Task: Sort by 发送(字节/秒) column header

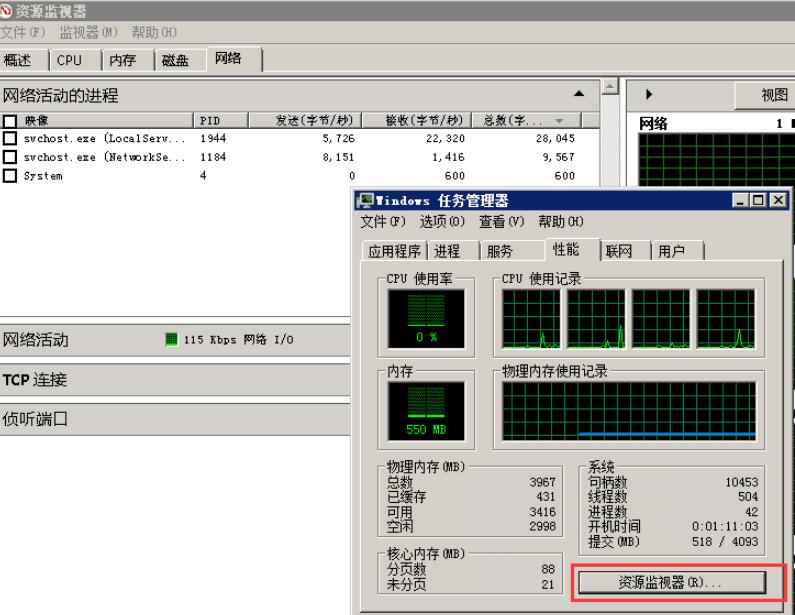Action: [x=305, y=121]
